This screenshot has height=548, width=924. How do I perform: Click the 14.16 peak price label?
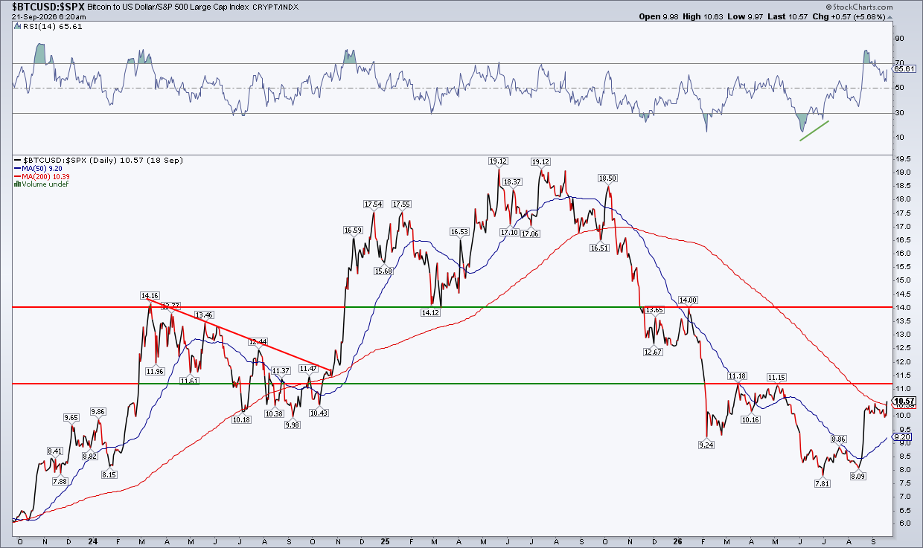point(150,295)
